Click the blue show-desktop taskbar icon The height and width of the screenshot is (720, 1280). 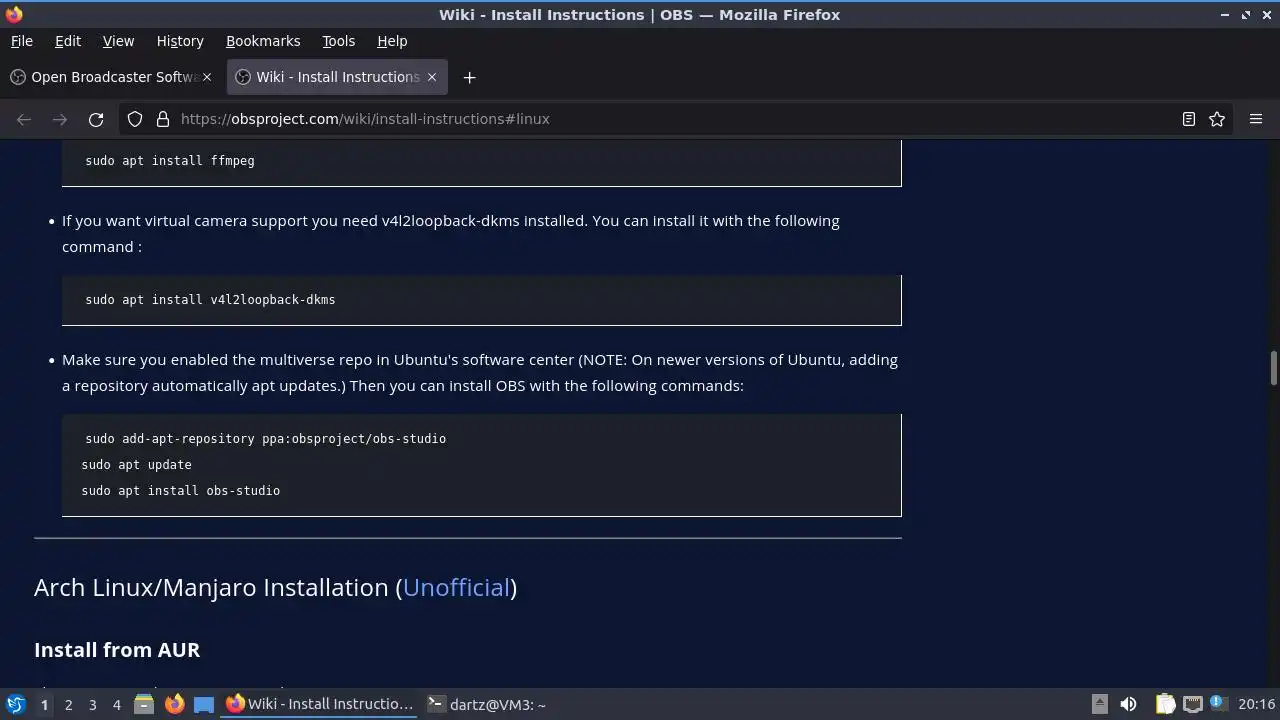204,704
